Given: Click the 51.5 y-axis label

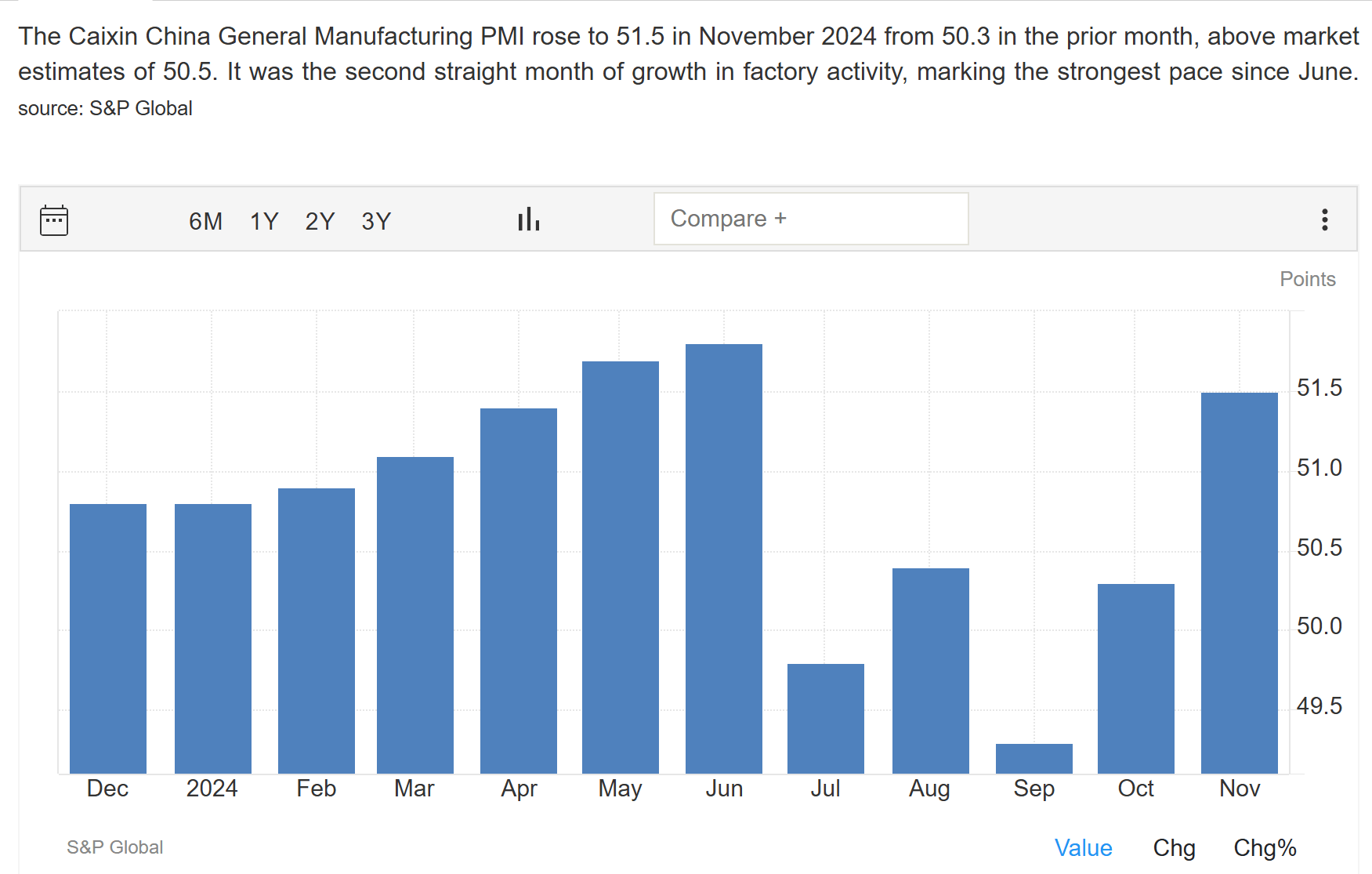Looking at the screenshot, I should [x=1320, y=388].
